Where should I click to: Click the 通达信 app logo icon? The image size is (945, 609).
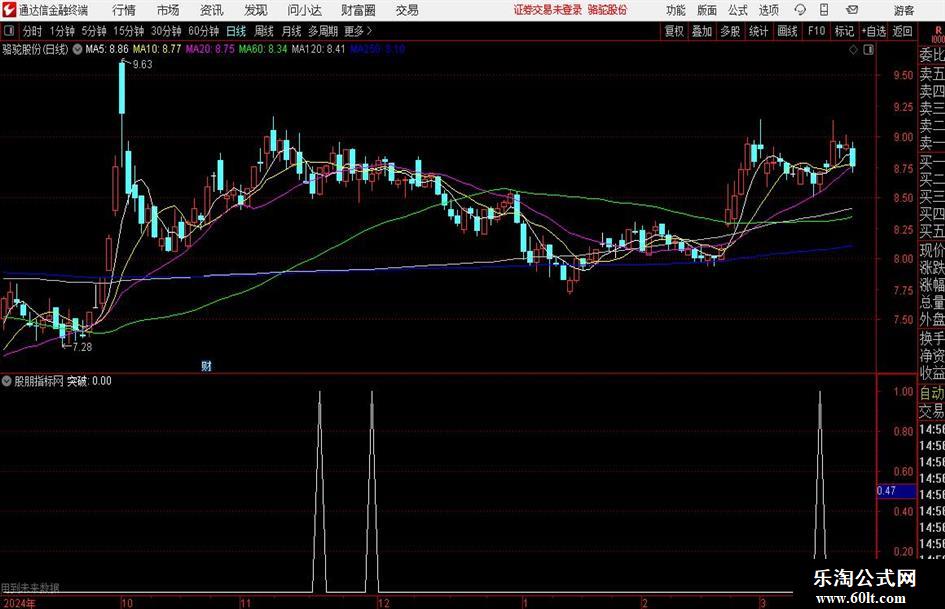9,10
